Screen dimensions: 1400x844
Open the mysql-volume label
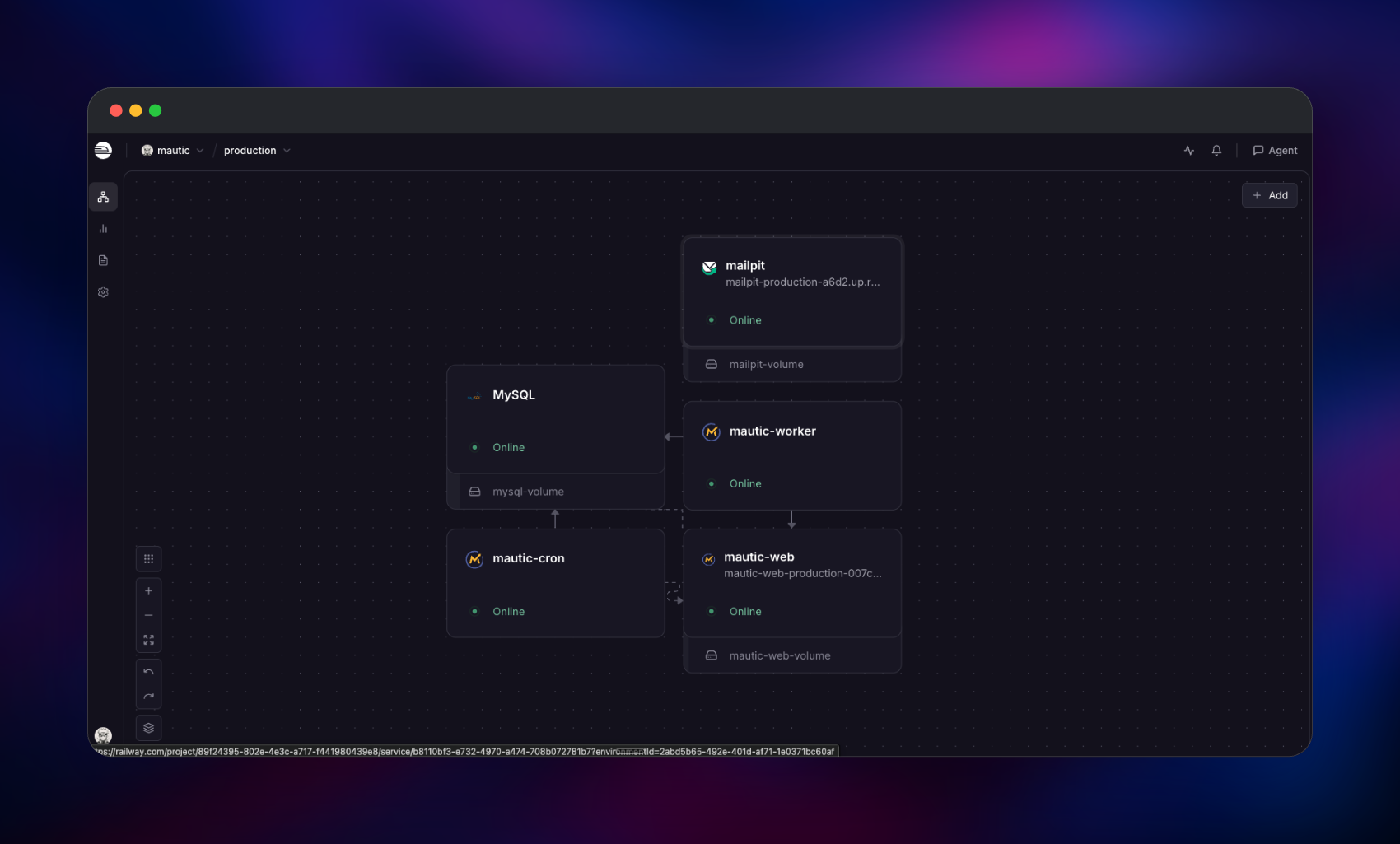coord(529,492)
